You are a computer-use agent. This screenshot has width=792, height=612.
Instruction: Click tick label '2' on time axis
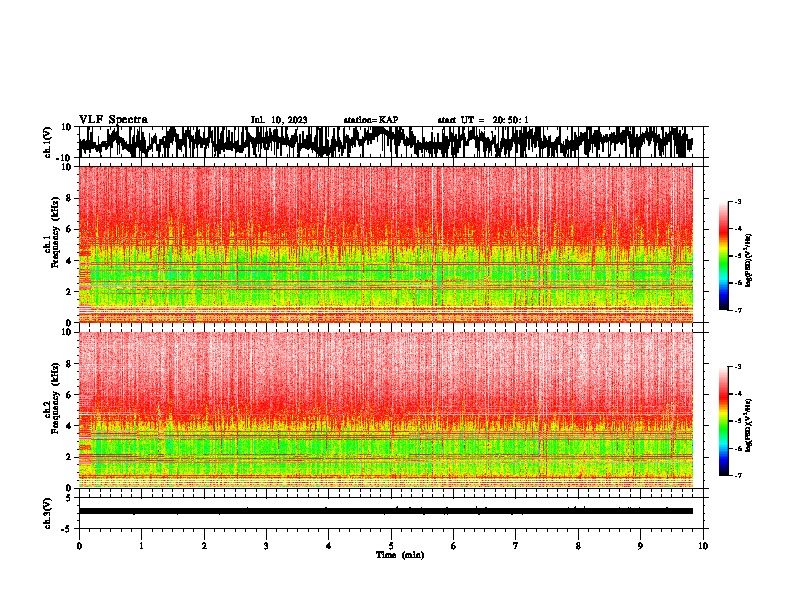click(x=204, y=546)
